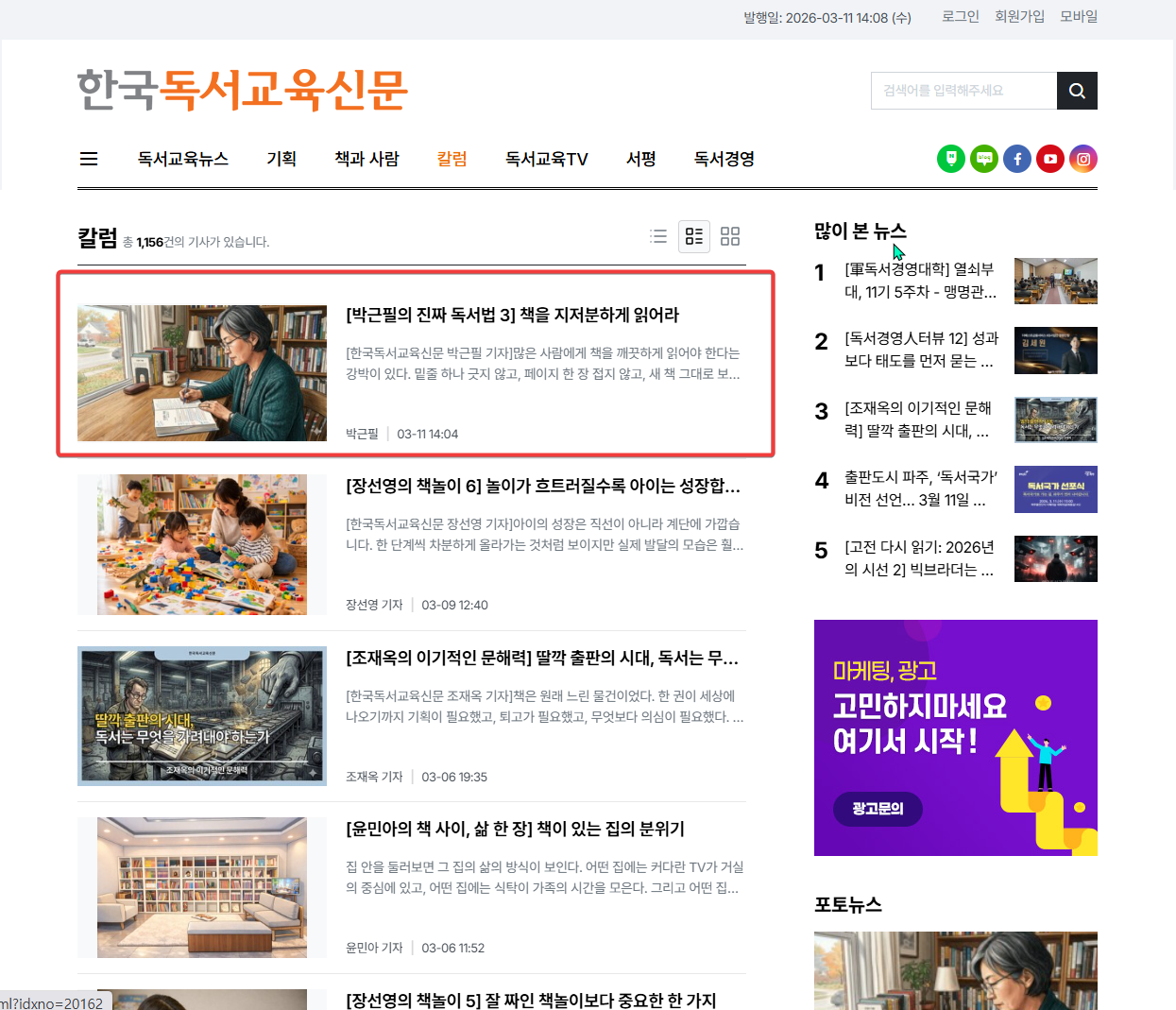Click the excerpt under 놀이가 흐트러질수록 headline
This screenshot has height=1010, width=1176.
point(545,535)
